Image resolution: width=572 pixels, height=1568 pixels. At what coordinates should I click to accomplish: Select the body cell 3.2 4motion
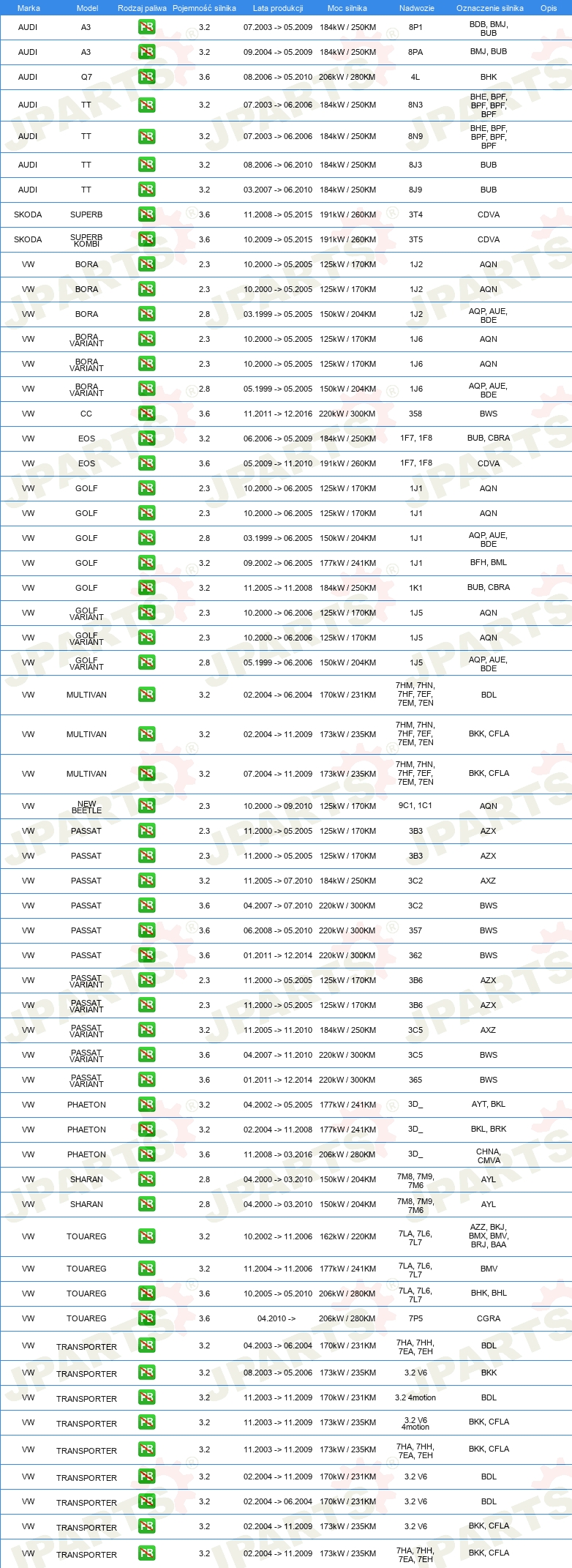(x=415, y=1397)
